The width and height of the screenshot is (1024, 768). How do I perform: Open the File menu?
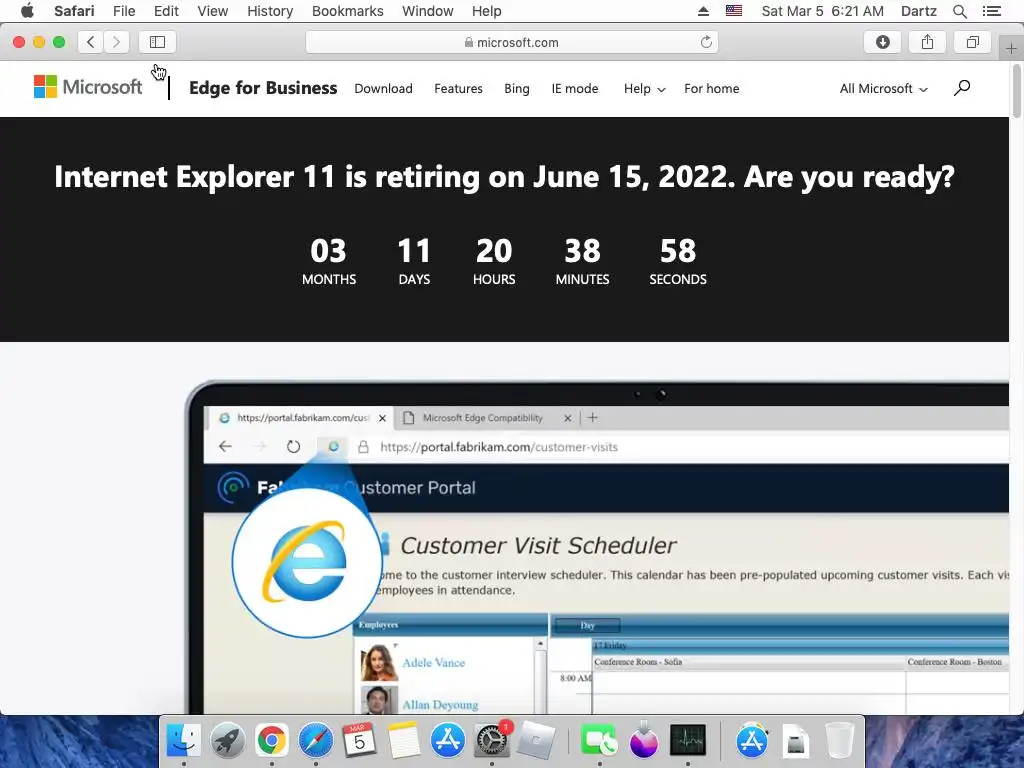pos(124,11)
